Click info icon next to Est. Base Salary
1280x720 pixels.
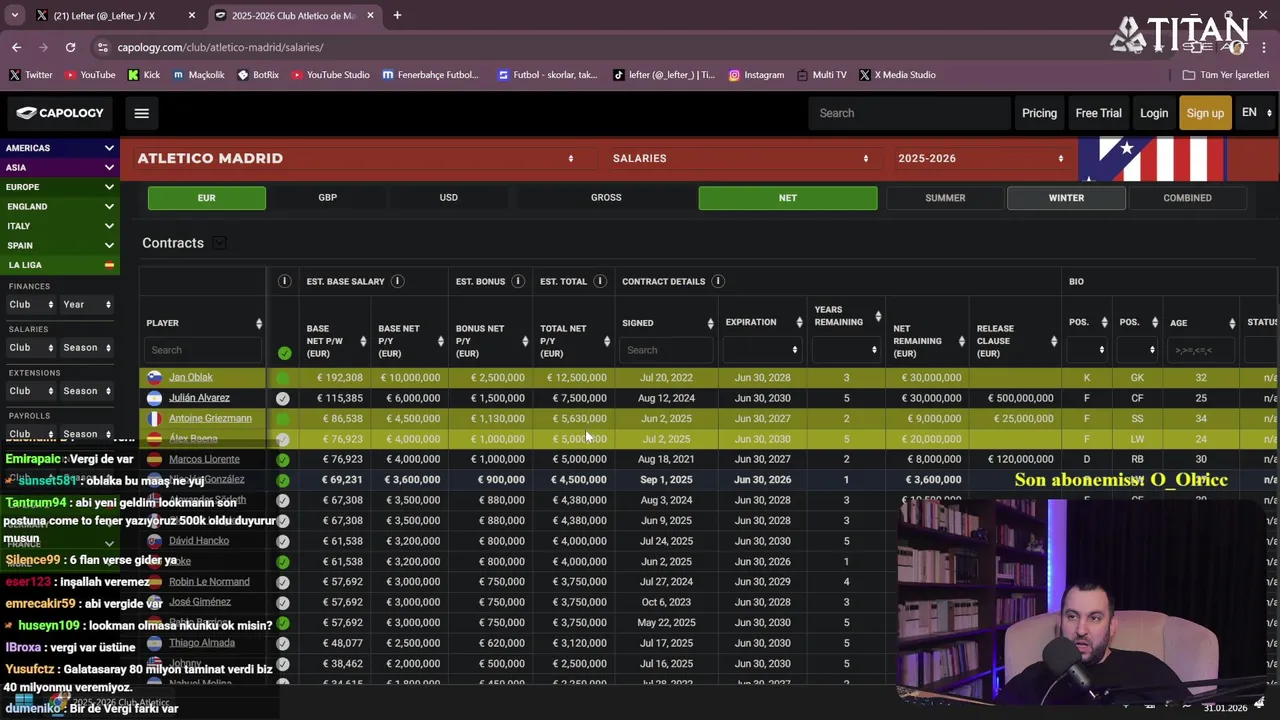tap(397, 281)
